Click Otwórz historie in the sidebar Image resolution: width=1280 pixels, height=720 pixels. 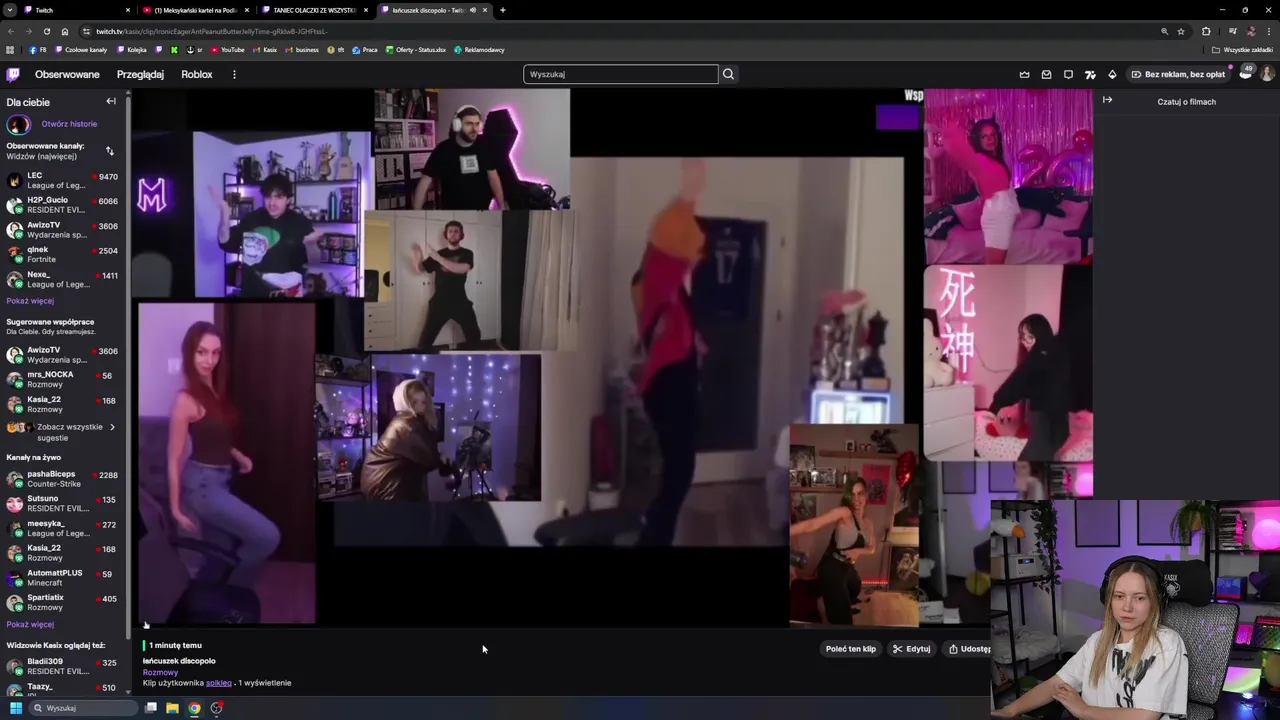[x=69, y=124]
